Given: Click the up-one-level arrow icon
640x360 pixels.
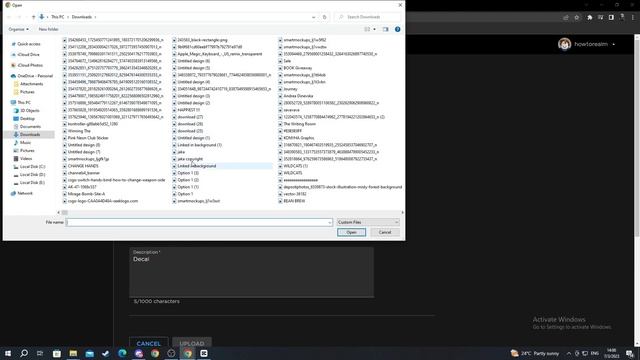Looking at the screenshot, I should [x=33, y=17].
